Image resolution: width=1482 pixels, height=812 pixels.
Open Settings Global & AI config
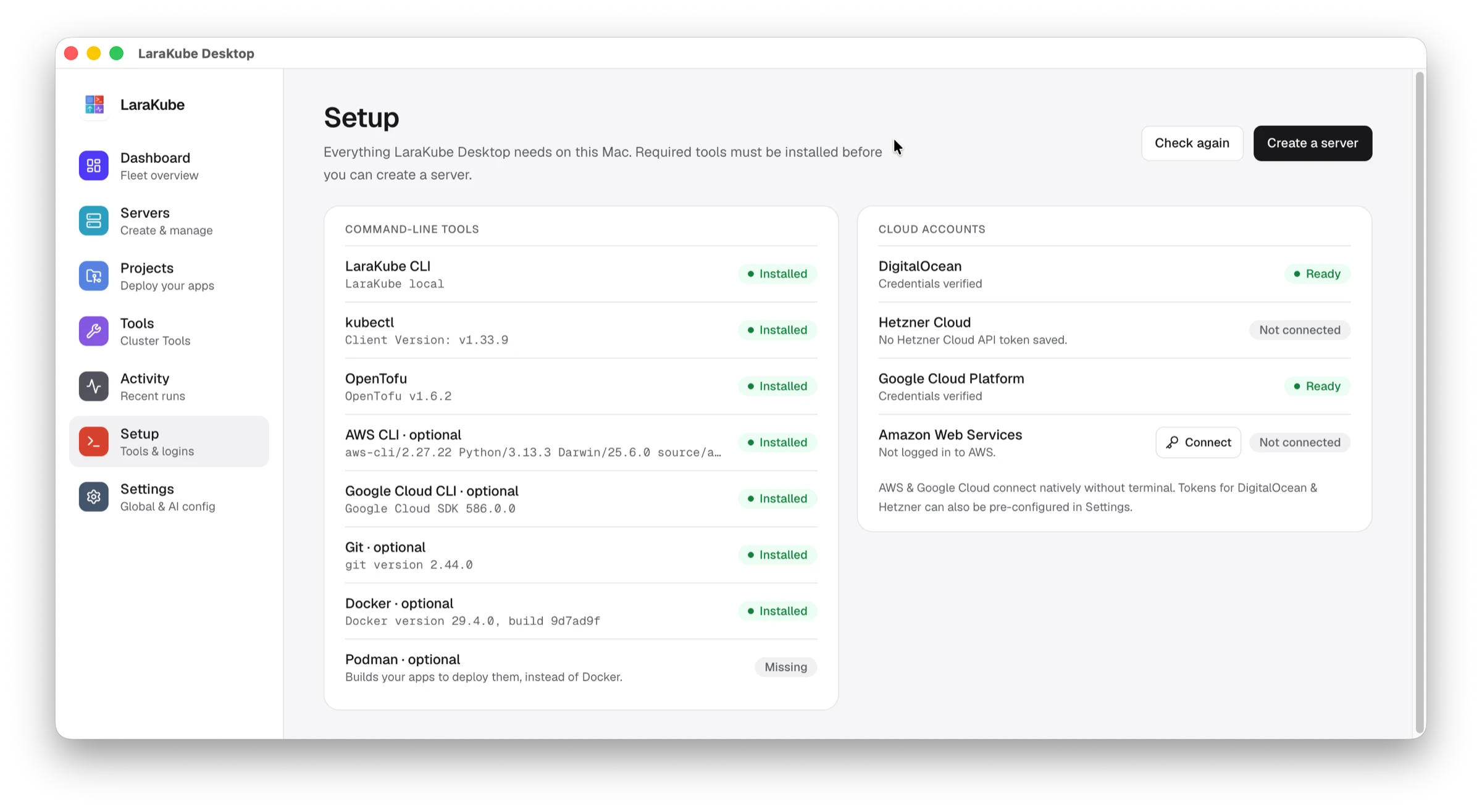click(169, 496)
